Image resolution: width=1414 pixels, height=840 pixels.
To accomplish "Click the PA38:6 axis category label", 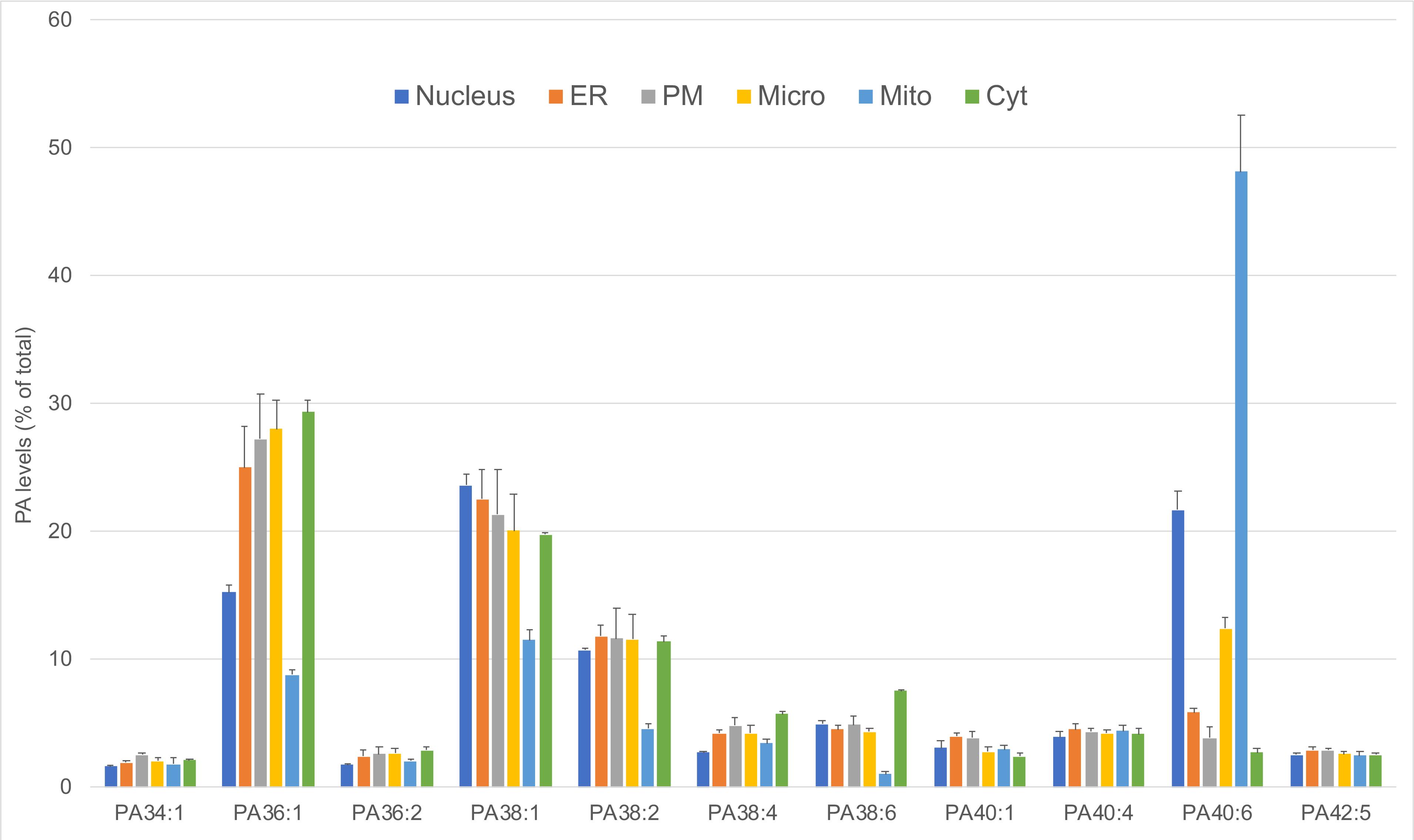I will [861, 813].
